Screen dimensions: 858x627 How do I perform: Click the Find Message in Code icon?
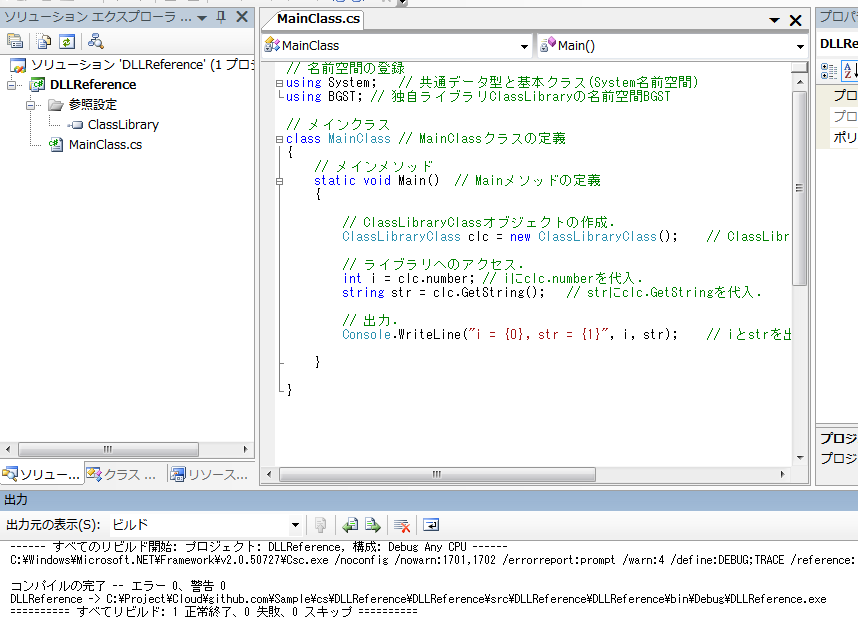[x=321, y=525]
